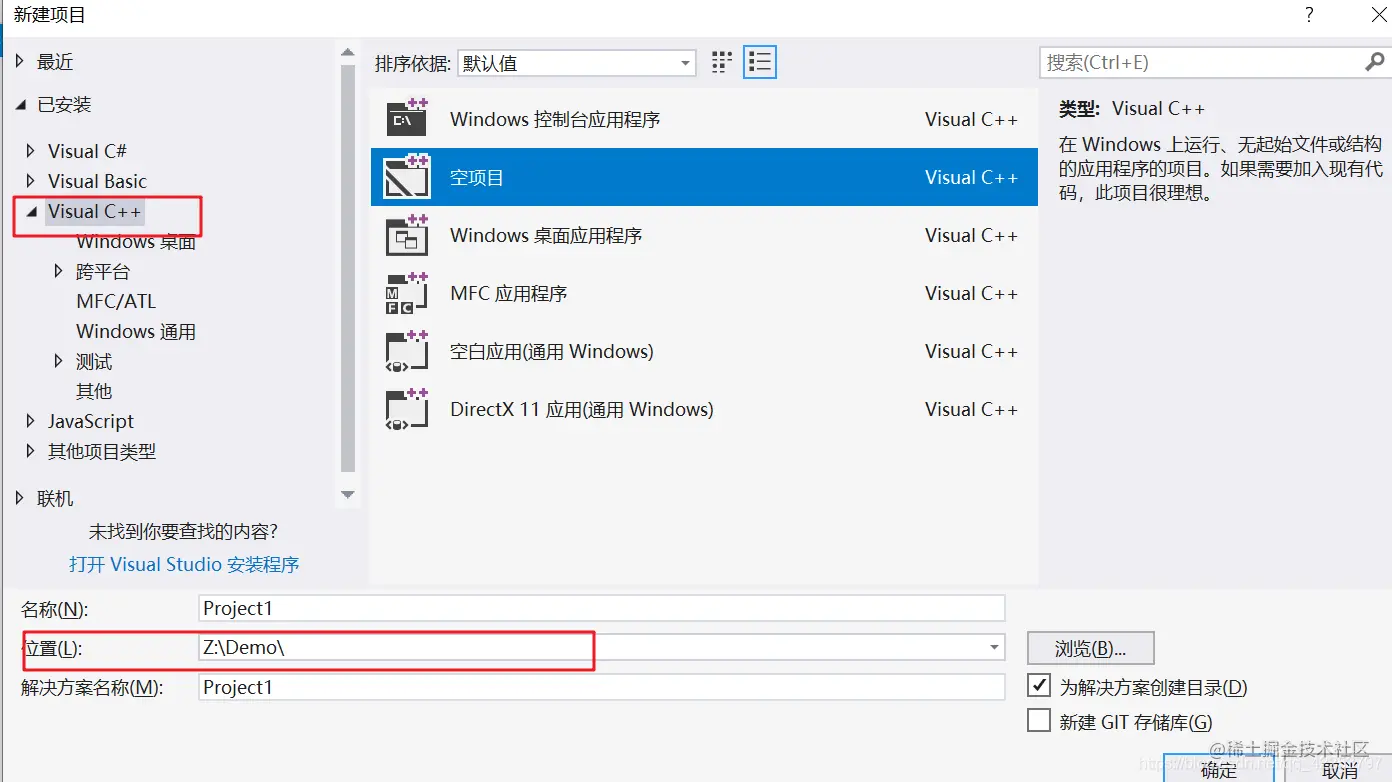The width and height of the screenshot is (1392, 782).
Task: Select the Windows console application template icon
Action: tap(407, 118)
